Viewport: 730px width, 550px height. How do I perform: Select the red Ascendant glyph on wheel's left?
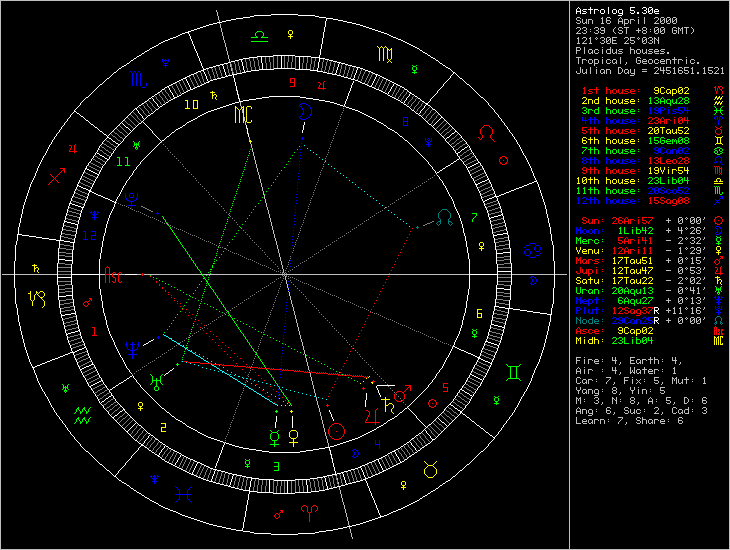[x=117, y=278]
